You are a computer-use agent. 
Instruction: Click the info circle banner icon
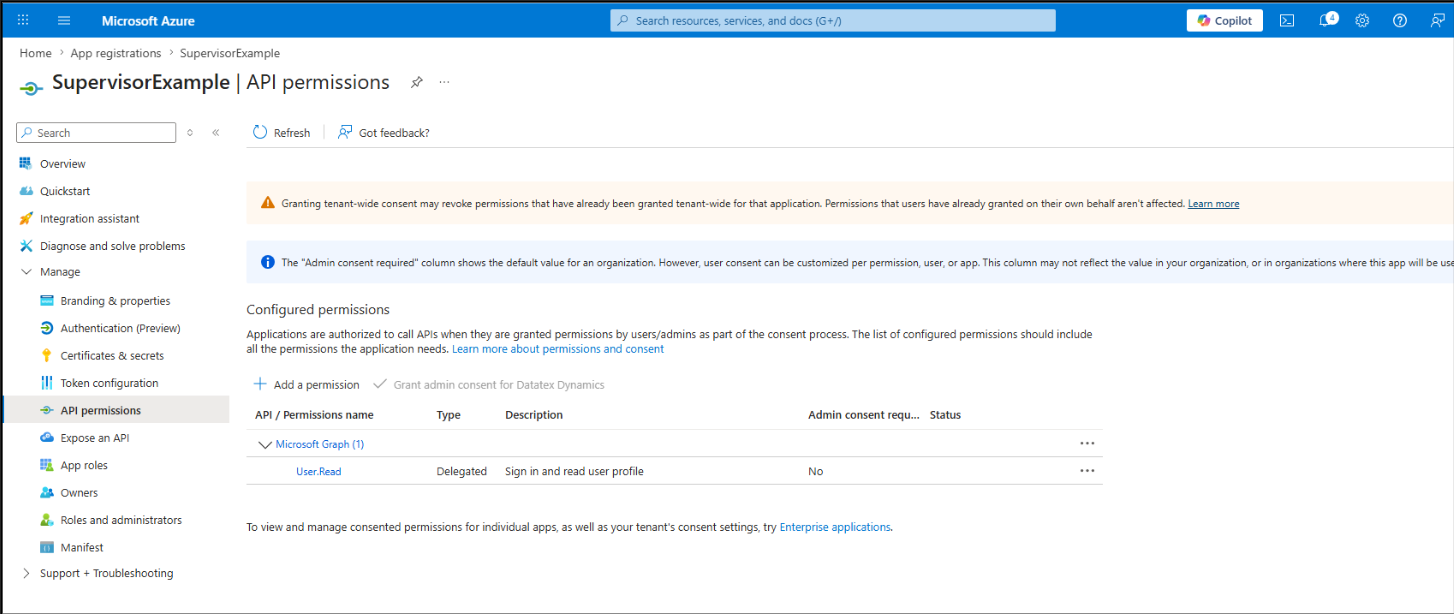[x=268, y=262]
